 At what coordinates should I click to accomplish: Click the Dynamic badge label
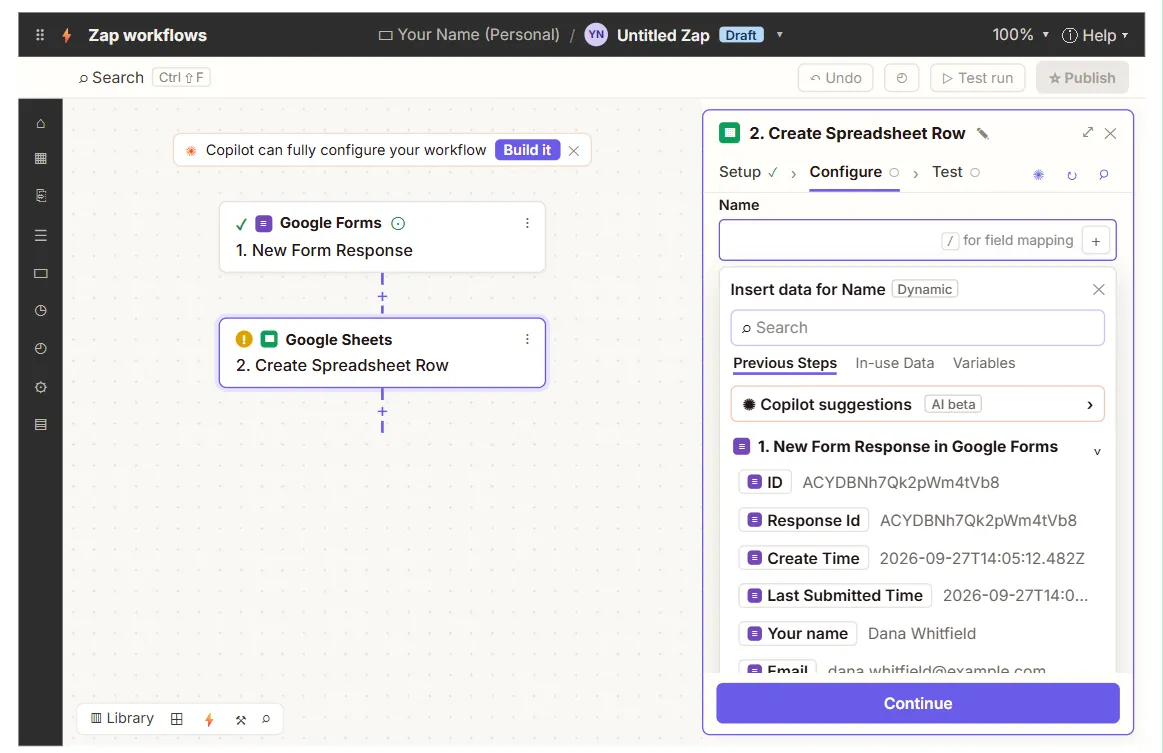point(924,289)
